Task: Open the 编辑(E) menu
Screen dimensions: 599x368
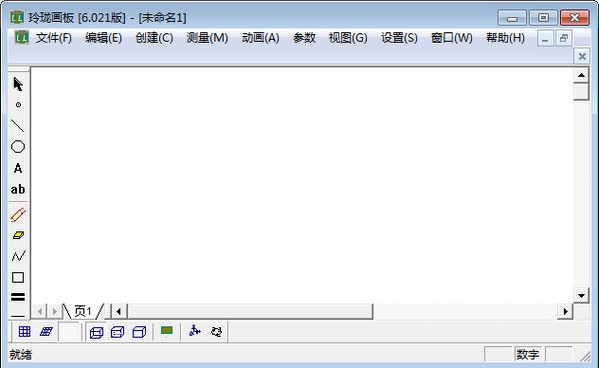Action: coord(104,38)
